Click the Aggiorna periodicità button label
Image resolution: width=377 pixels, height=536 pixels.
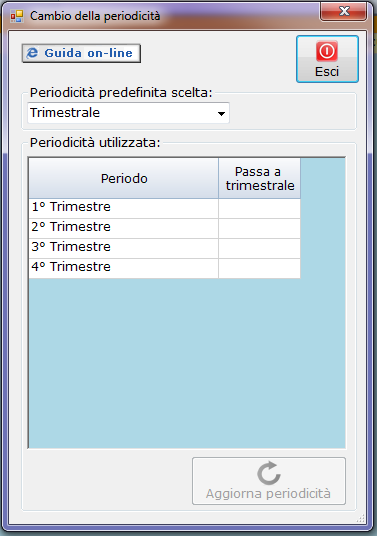coord(268,493)
